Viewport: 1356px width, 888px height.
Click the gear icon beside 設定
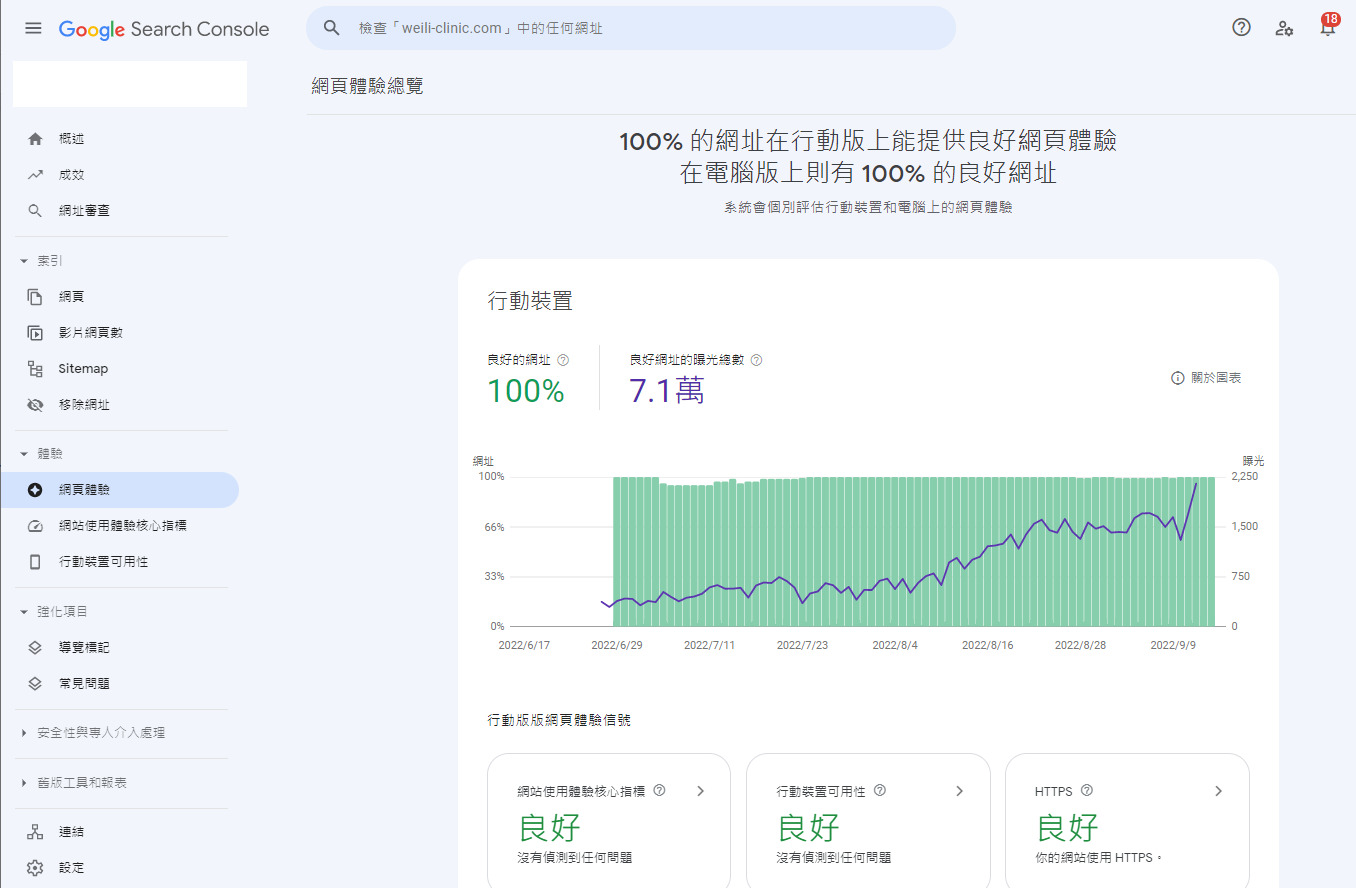tap(36, 868)
